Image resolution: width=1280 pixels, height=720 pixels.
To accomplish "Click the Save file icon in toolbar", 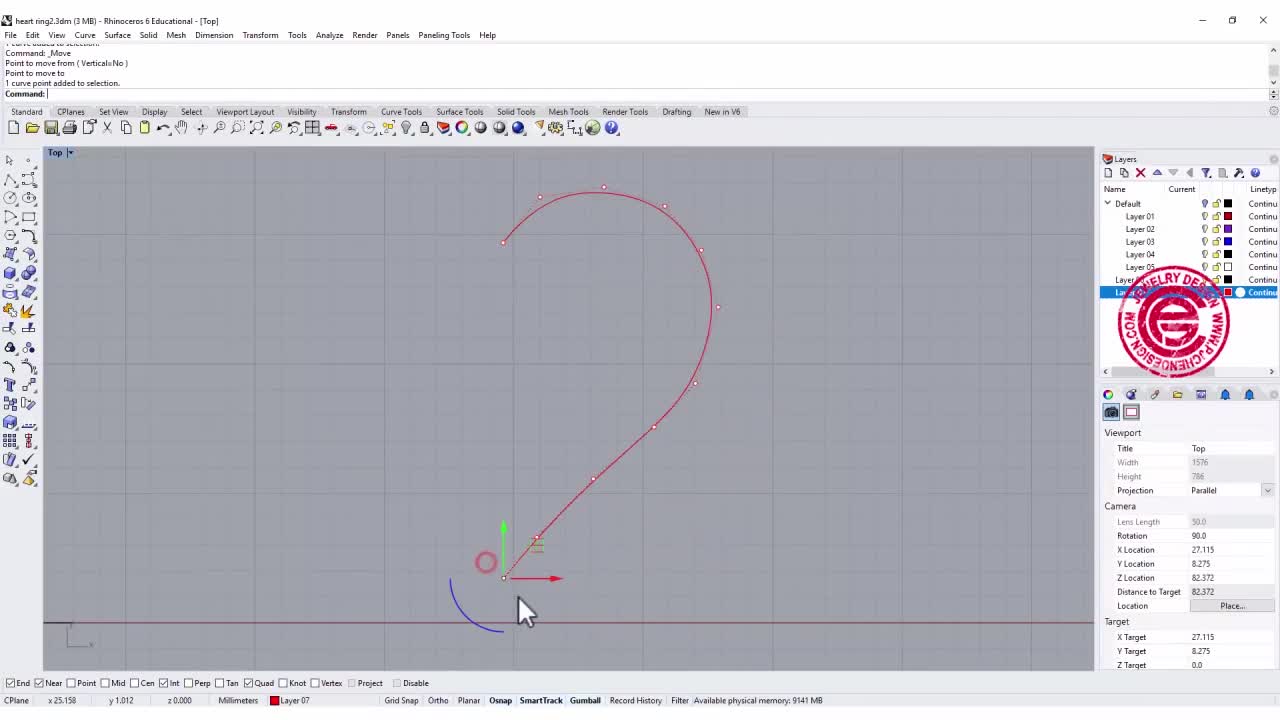I will [x=51, y=128].
